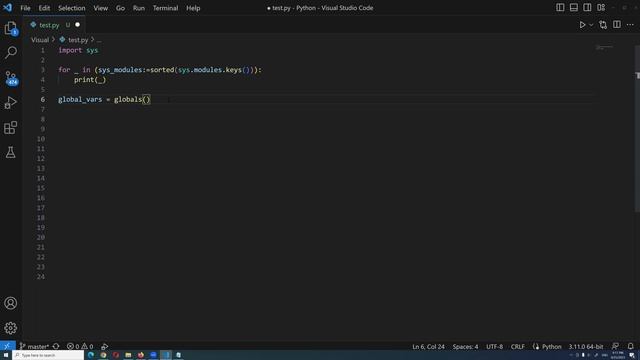Change file encoding UTF-8
The height and width of the screenshot is (360, 640).
[494, 347]
